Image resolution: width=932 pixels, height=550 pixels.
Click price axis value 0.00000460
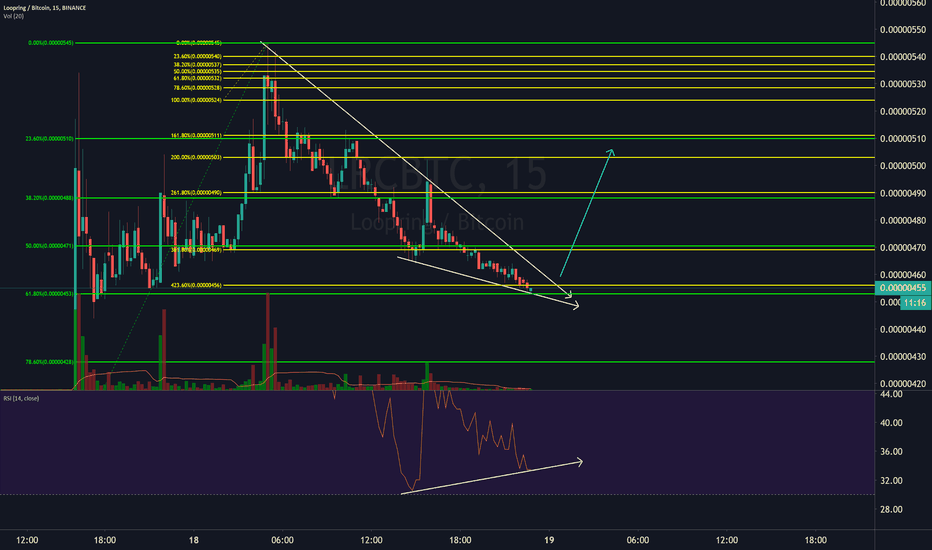click(x=903, y=275)
